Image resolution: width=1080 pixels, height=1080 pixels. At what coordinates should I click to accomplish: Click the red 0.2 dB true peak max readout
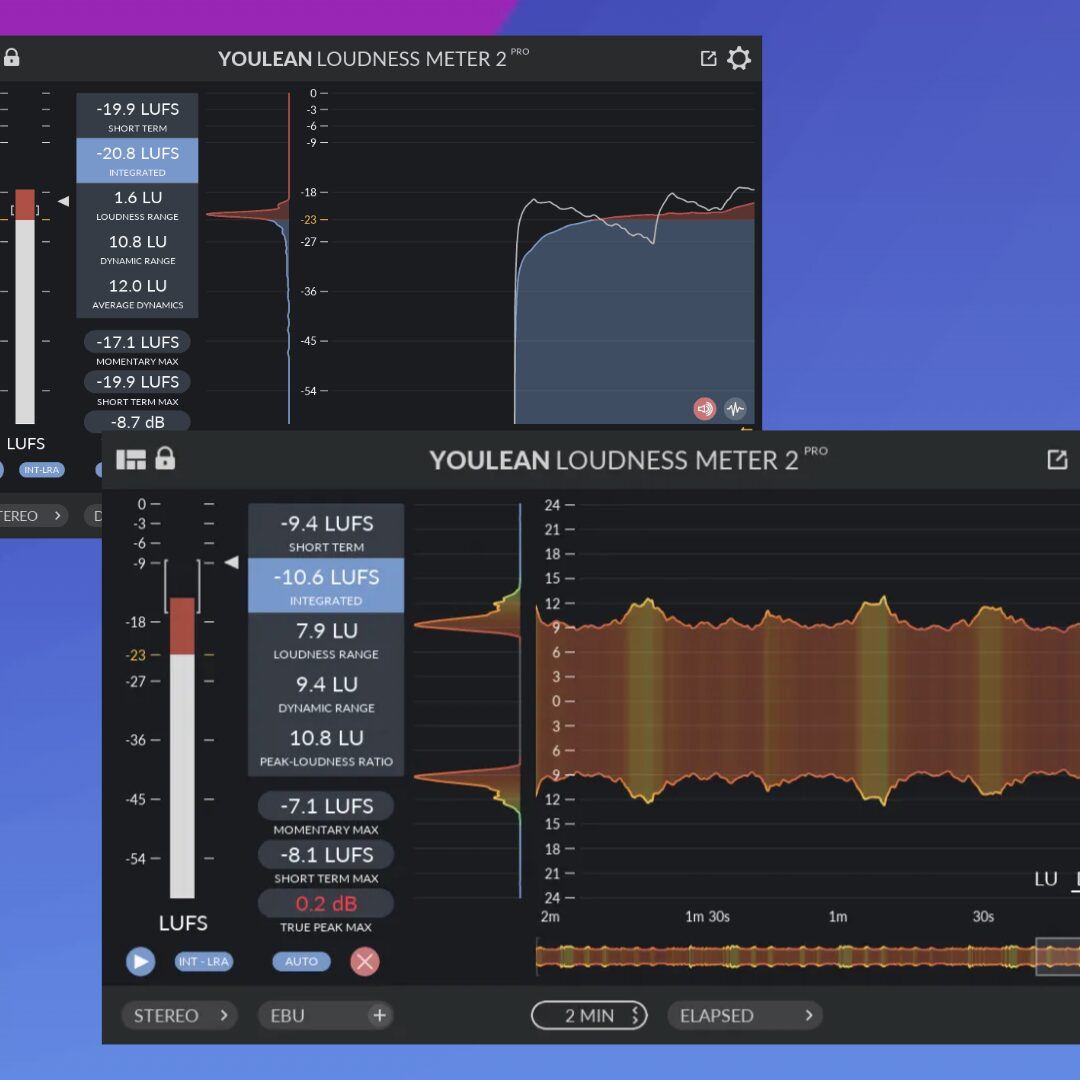click(x=326, y=904)
